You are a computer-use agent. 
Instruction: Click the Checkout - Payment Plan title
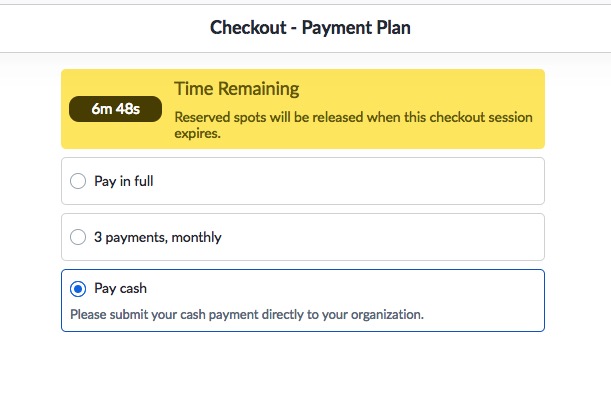[310, 28]
